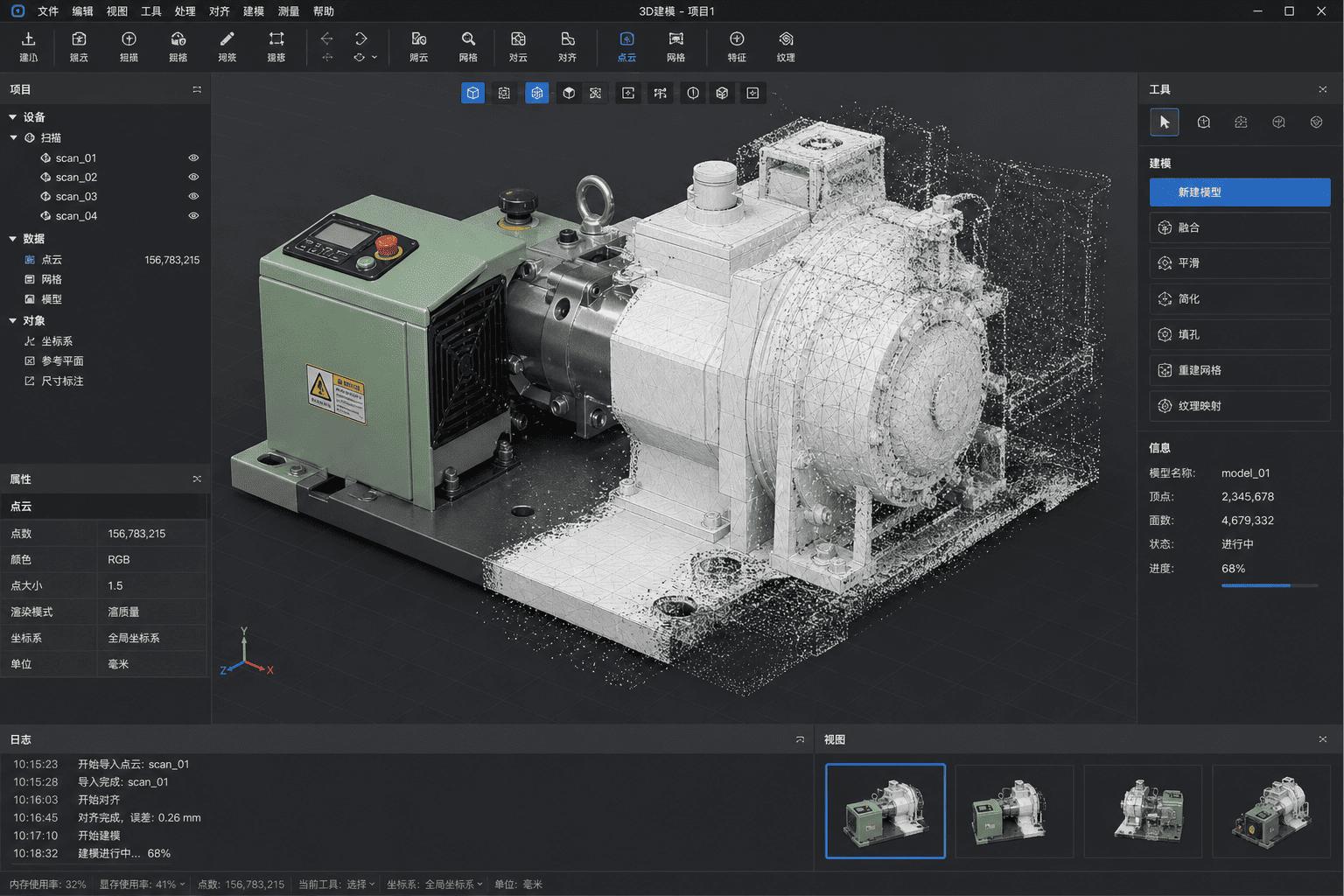Select the second view thumbnail

[x=1014, y=810]
